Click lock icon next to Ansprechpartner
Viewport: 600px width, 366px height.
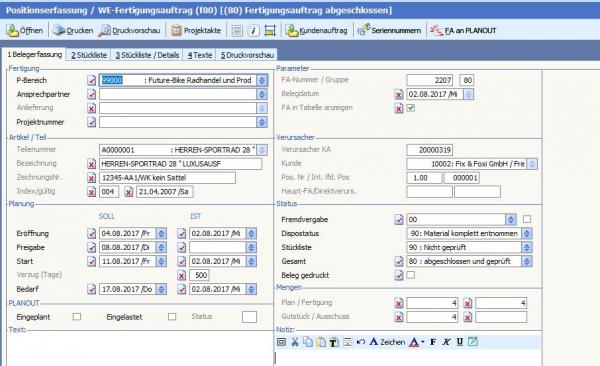point(91,94)
